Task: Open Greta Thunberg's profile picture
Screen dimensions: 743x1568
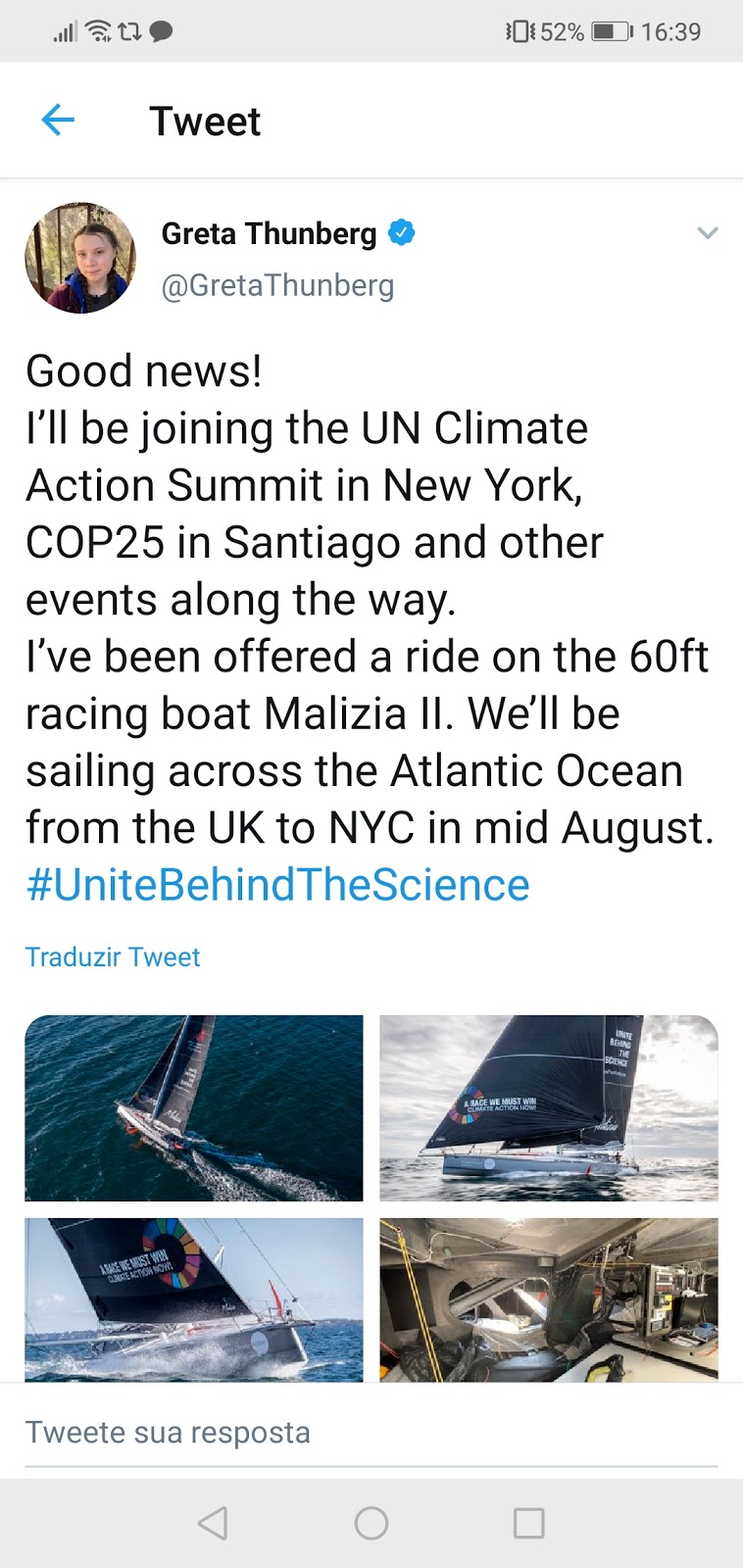Action: [80, 258]
